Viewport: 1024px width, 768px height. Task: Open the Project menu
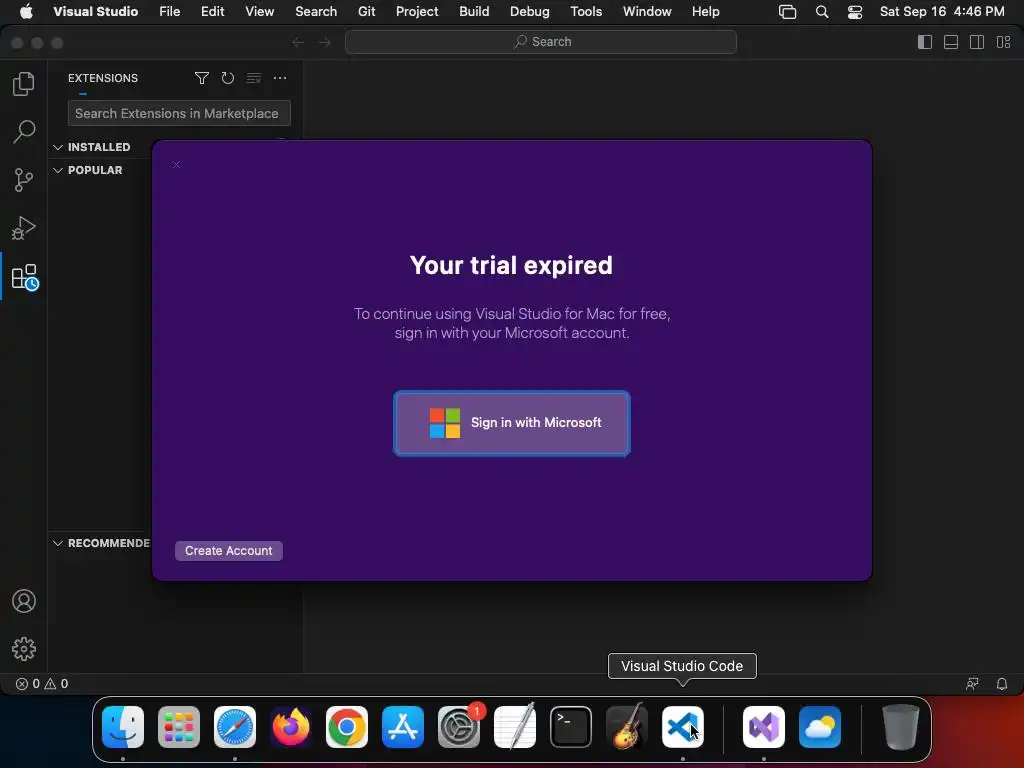pos(417,12)
